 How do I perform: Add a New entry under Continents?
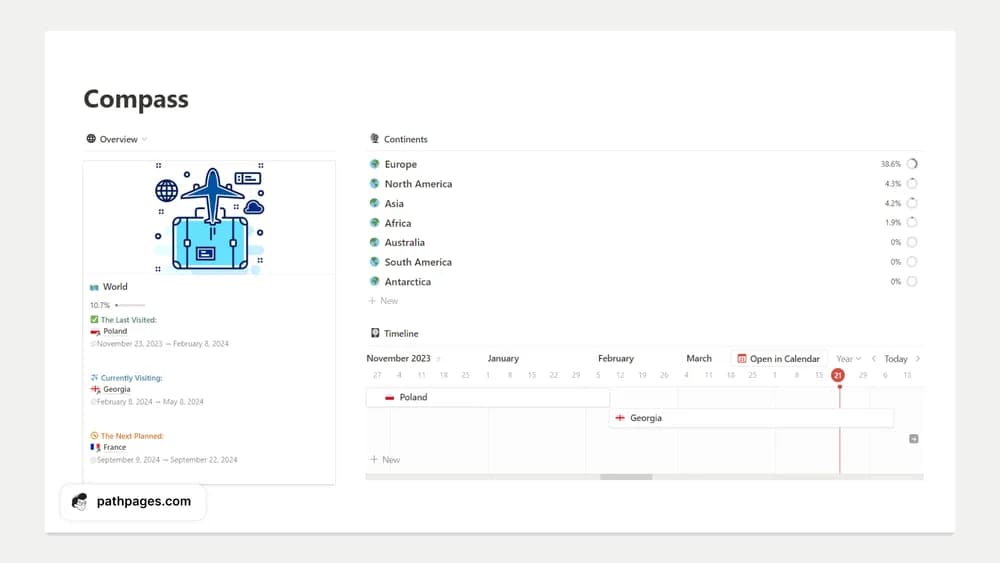point(383,301)
